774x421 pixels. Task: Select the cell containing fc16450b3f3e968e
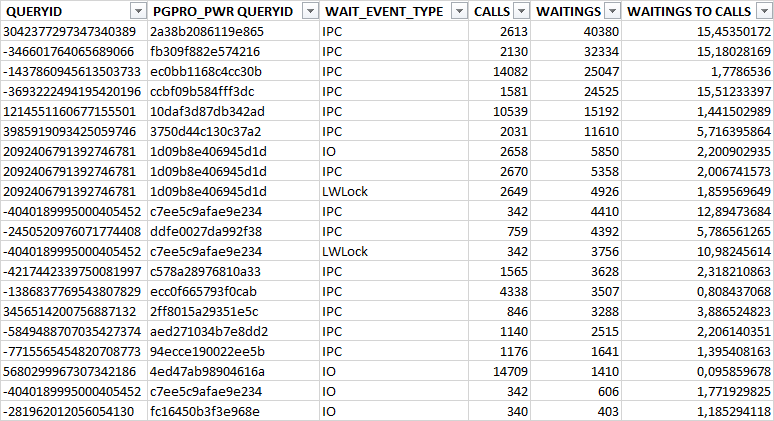pos(205,411)
